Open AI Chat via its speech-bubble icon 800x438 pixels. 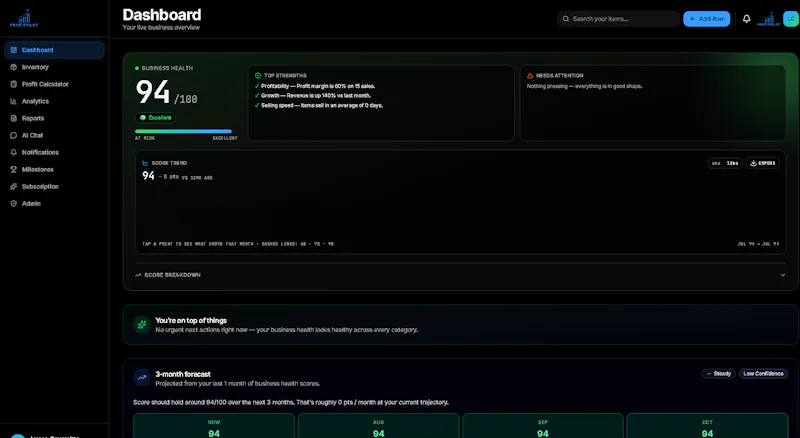coord(14,135)
